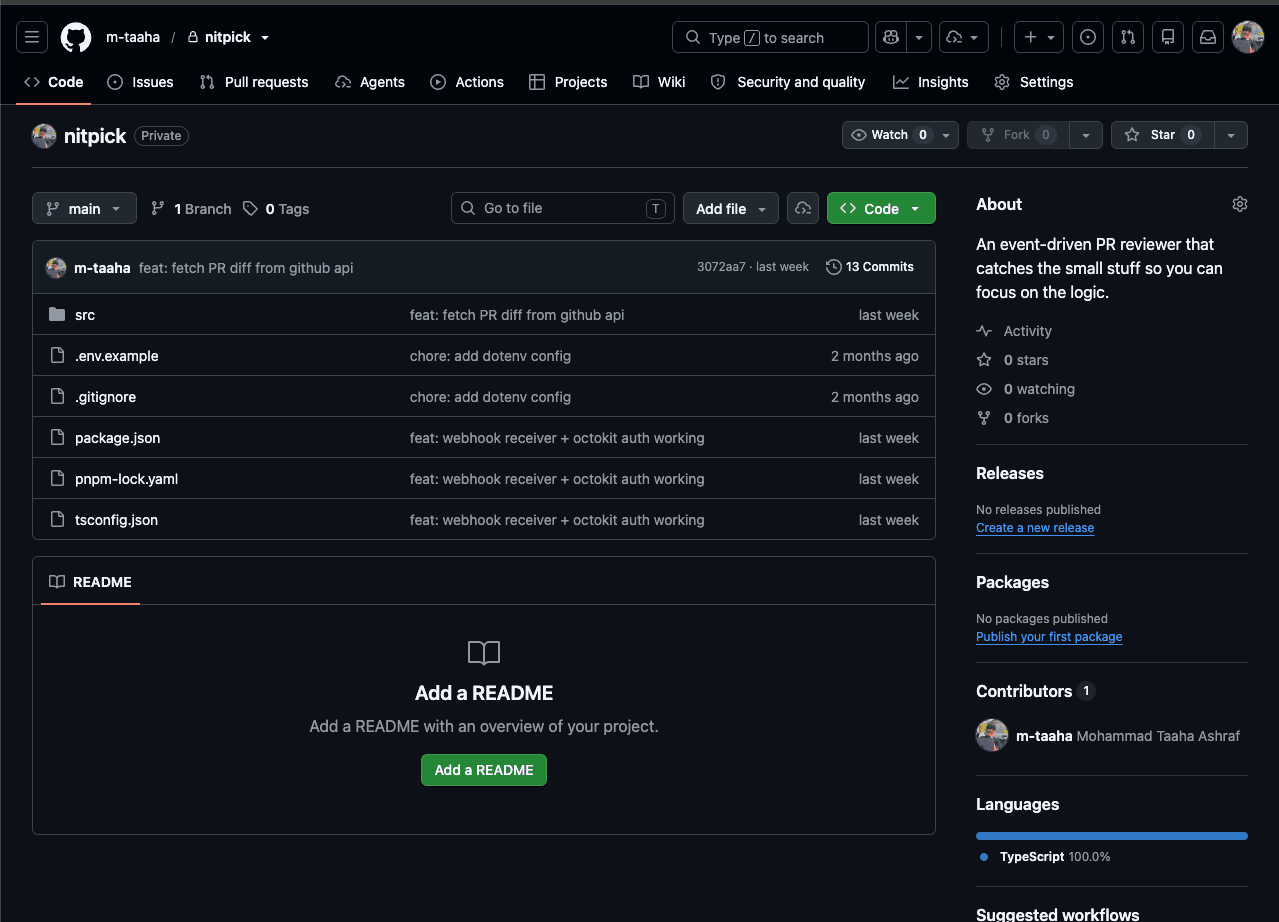This screenshot has width=1279, height=922.
Task: Click the blue TypeScript language bar
Action: point(1112,835)
